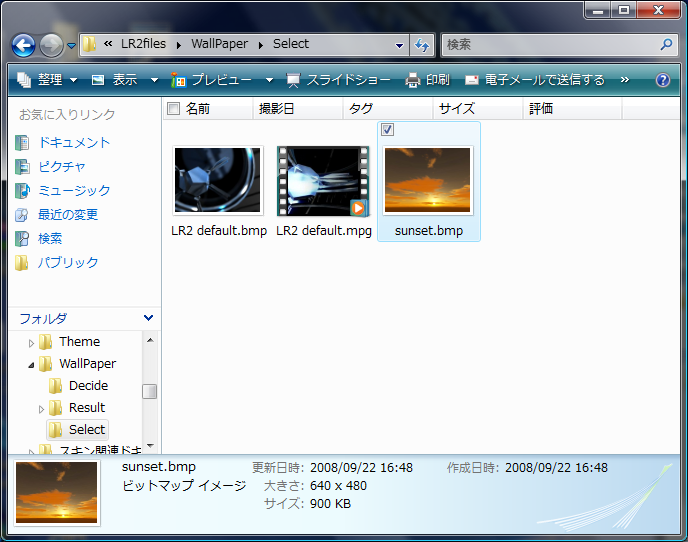The width and height of the screenshot is (688, 542).
Task: Open ドキュメント favorite link
Action: click(x=74, y=142)
